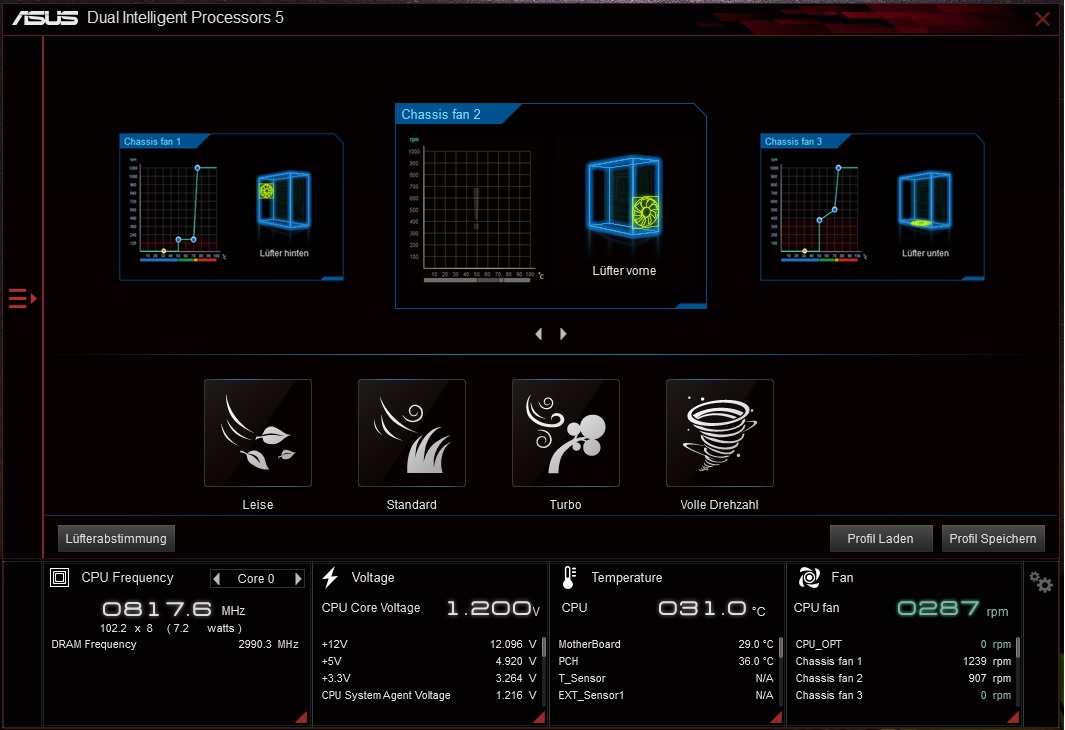Click the Volle Drehzahl profile label
1065x730 pixels.
tap(719, 505)
